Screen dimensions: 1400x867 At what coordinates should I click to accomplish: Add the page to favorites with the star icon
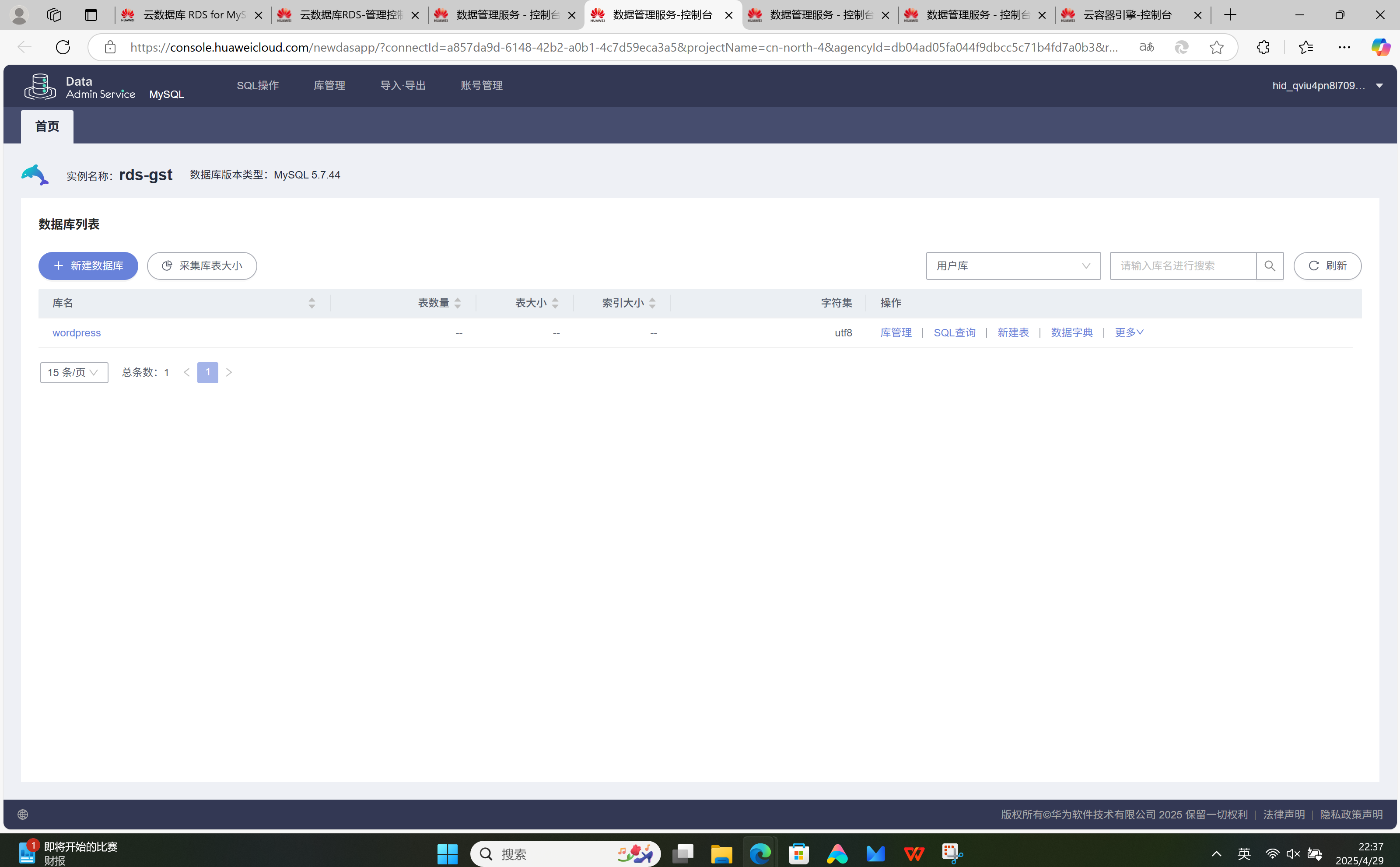tap(1216, 47)
